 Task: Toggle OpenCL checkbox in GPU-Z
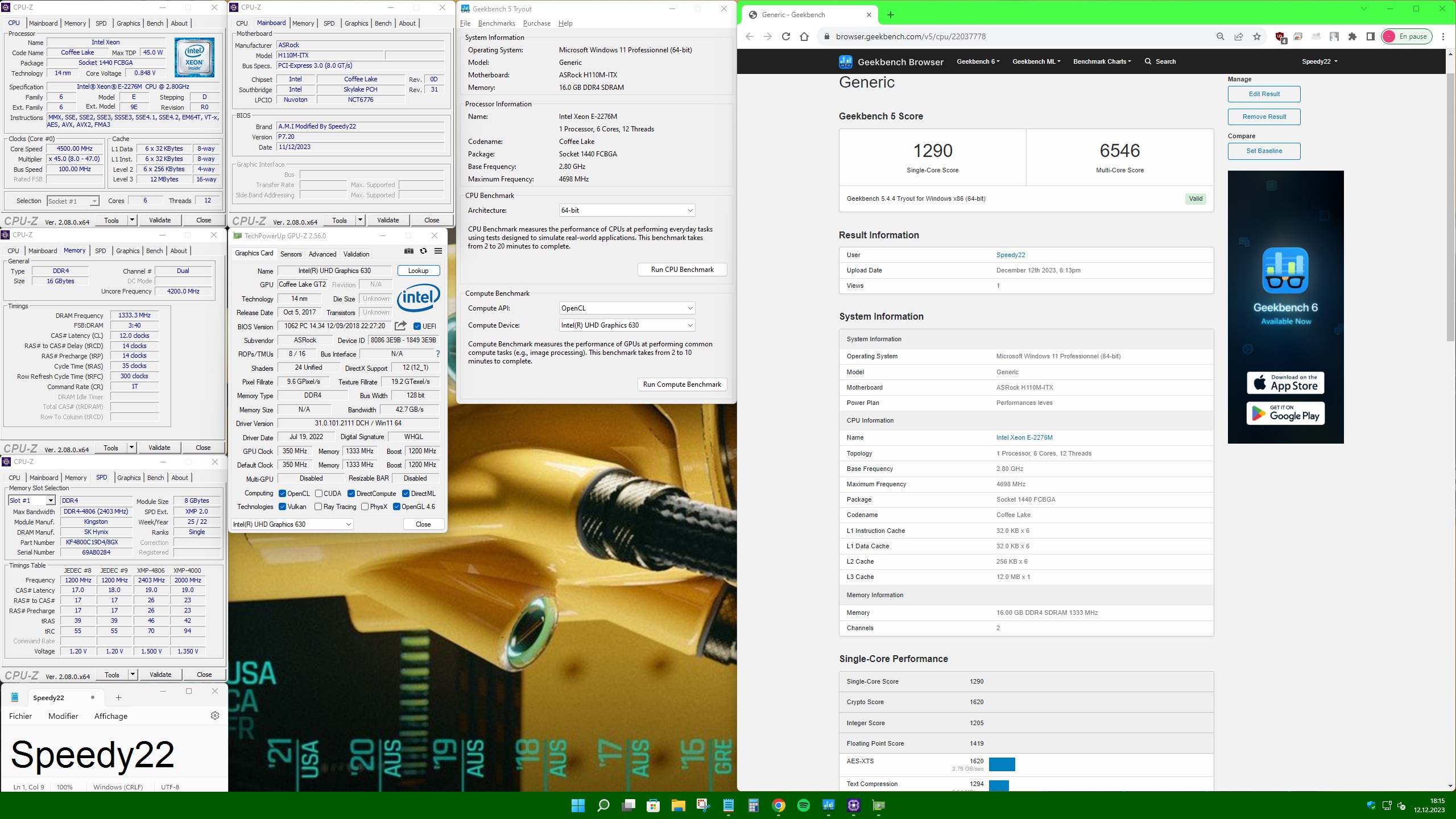282,493
